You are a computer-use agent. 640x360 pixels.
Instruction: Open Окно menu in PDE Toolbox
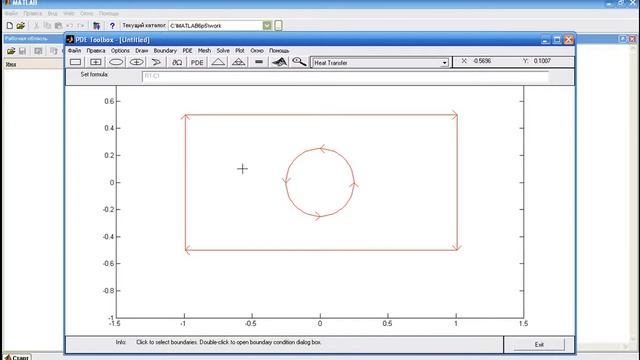[x=257, y=51]
